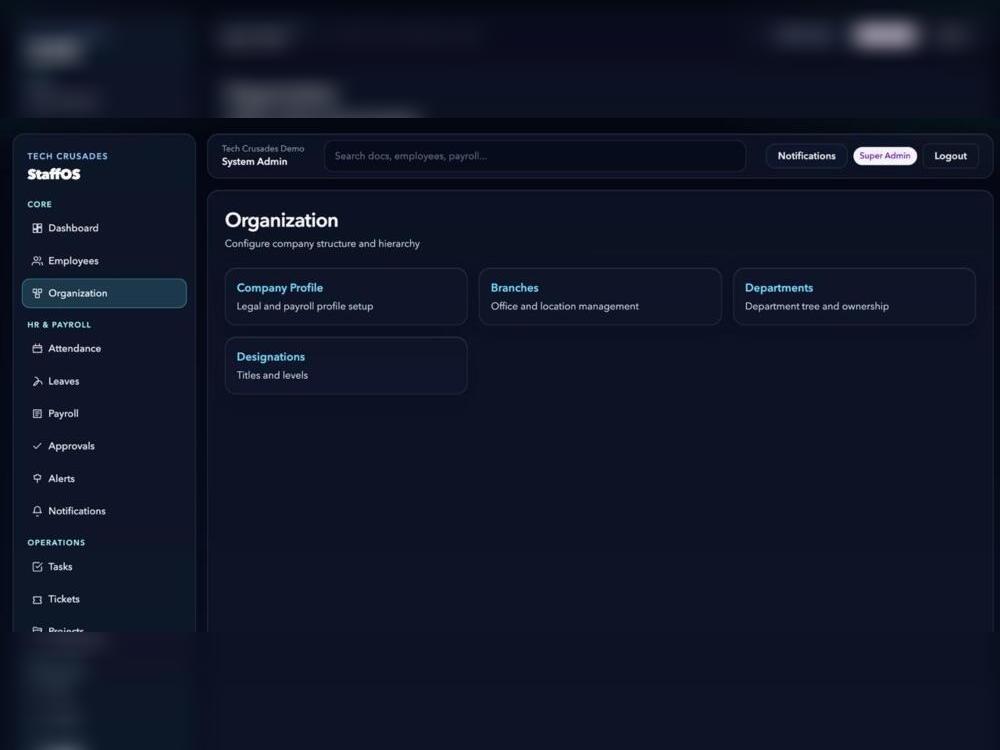Open Tasks under Operations
The height and width of the screenshot is (750, 1000).
coord(104,567)
